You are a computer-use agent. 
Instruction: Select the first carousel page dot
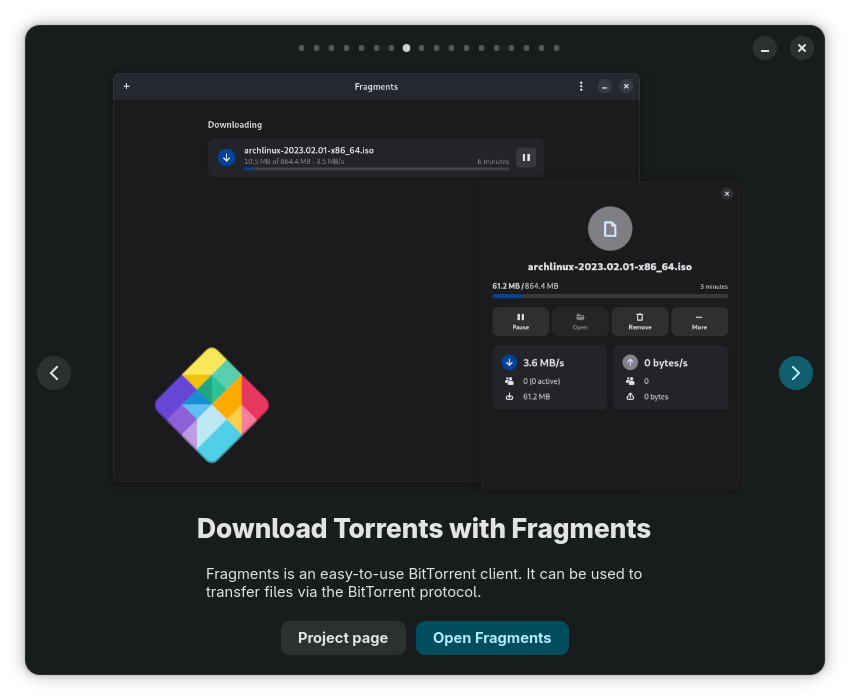coord(301,48)
